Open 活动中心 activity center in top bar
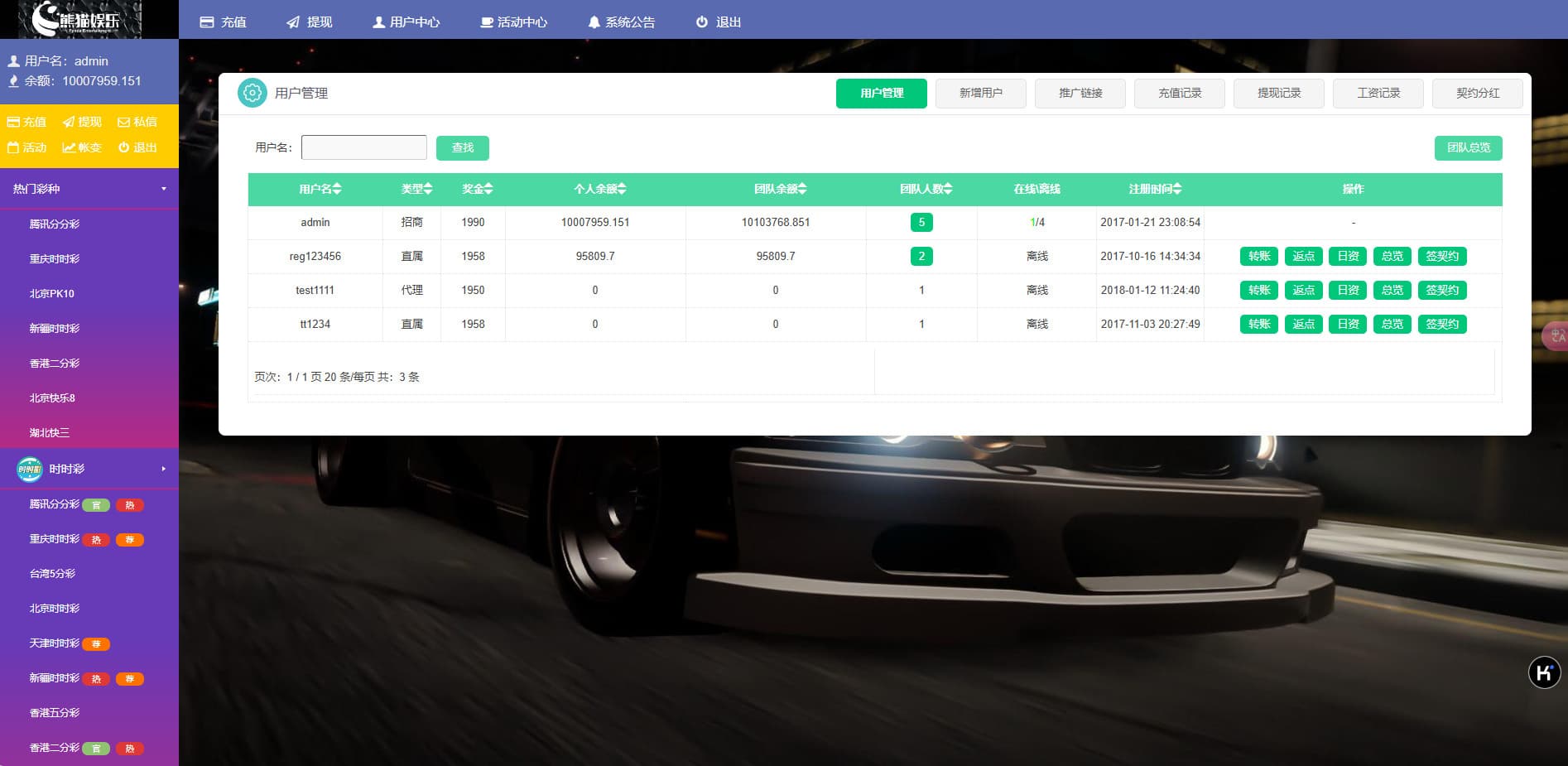The image size is (1568, 766). [513, 22]
